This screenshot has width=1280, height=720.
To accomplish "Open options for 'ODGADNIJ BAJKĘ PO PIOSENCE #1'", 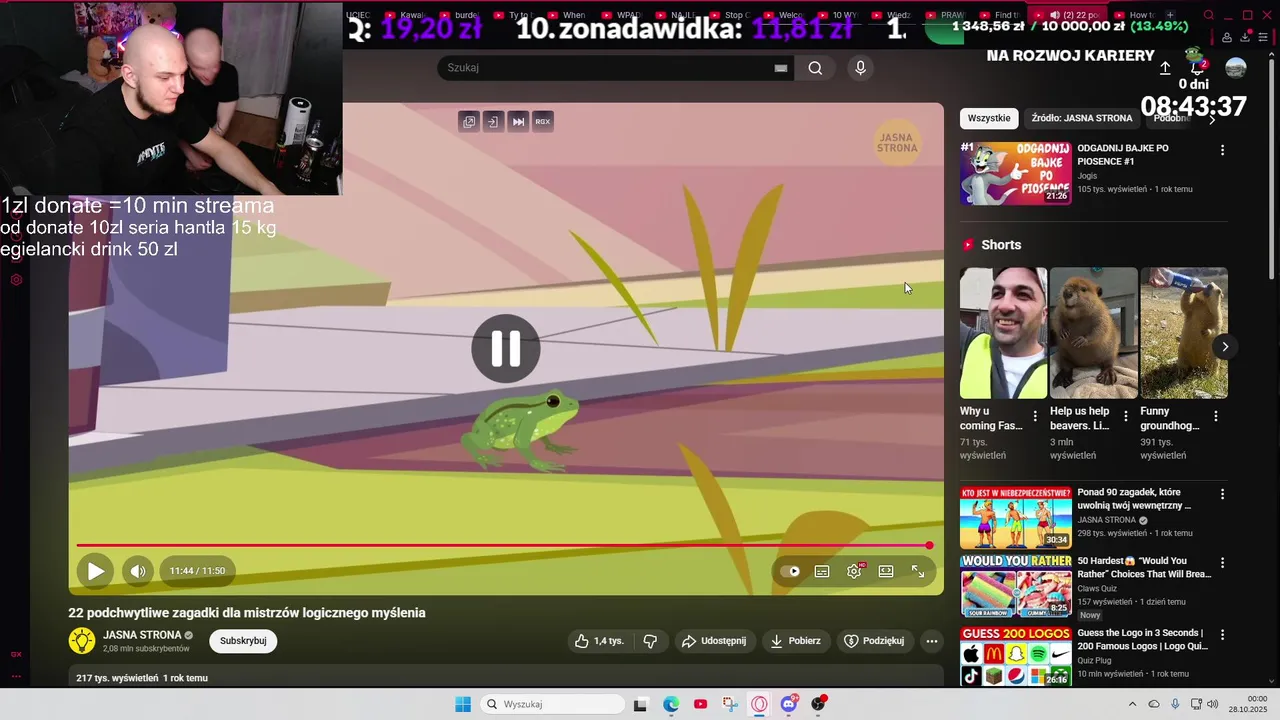I will click(1222, 150).
